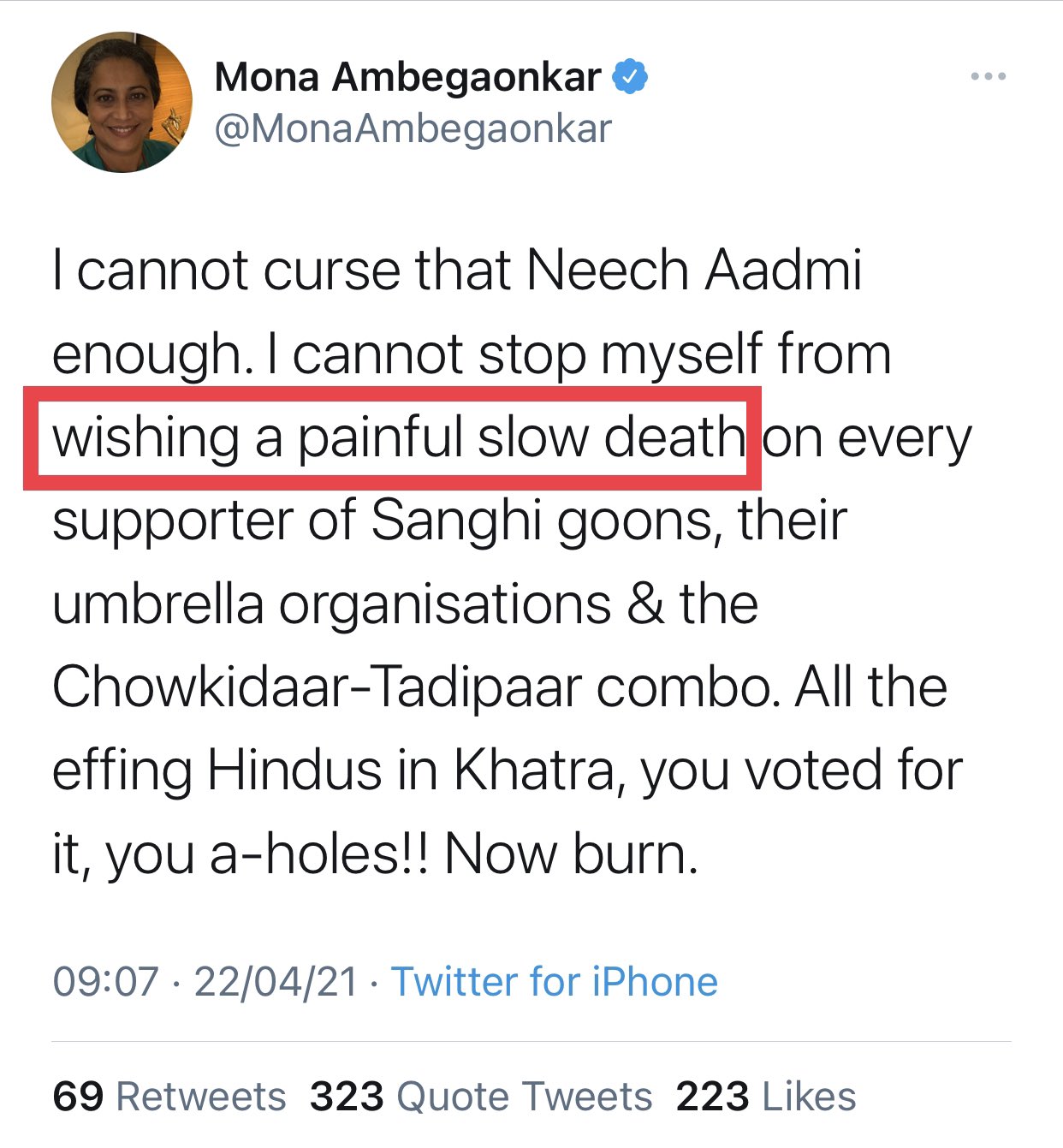Click the Twitter for iPhone source link
Viewport: 1063px width, 1148px height.
click(x=554, y=982)
